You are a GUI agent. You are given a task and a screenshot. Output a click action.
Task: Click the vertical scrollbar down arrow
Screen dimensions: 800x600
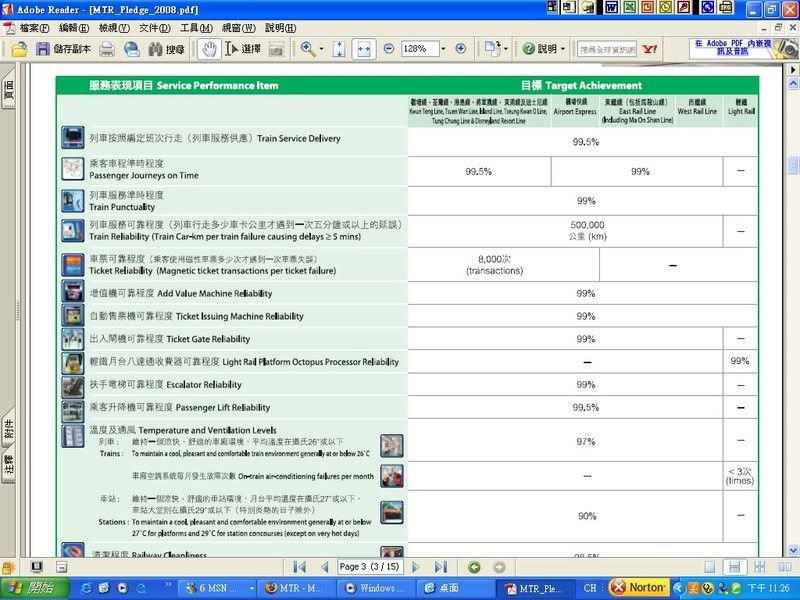[x=793, y=550]
